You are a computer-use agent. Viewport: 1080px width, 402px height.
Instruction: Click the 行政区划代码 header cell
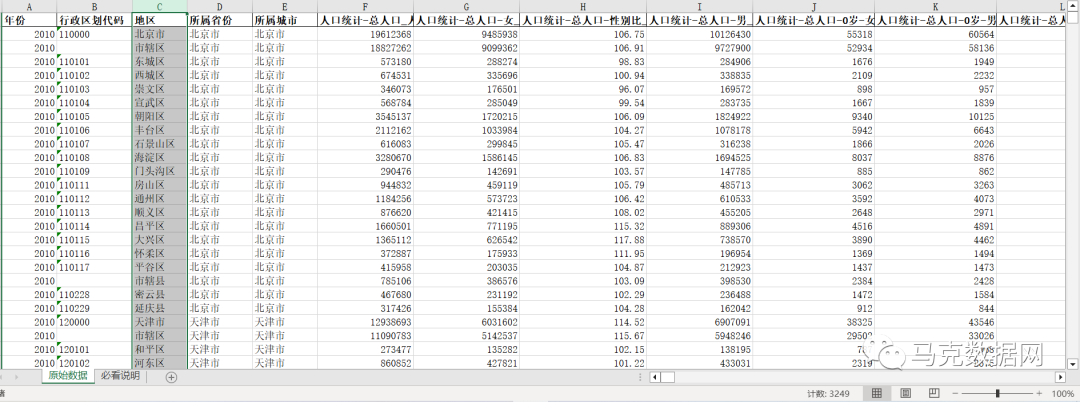click(94, 20)
